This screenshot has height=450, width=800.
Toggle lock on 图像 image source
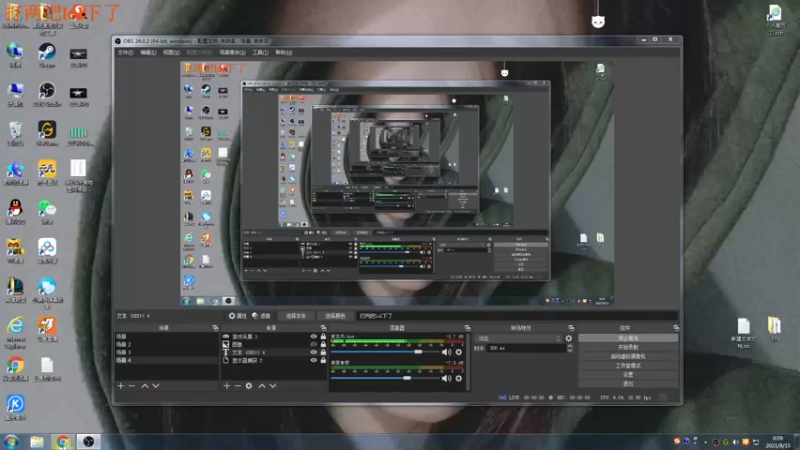pos(323,344)
